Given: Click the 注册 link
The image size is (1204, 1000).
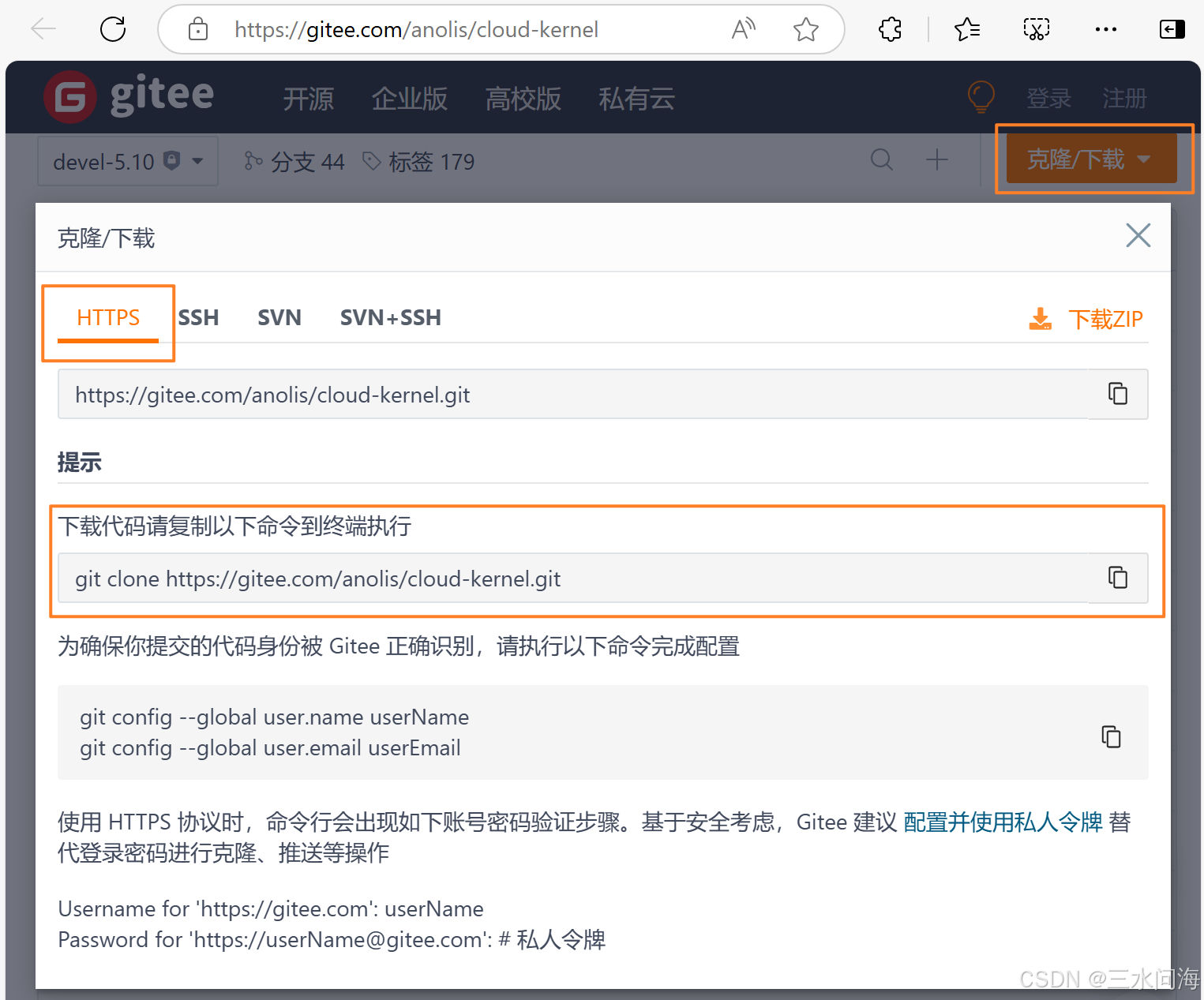Looking at the screenshot, I should coord(1124,99).
